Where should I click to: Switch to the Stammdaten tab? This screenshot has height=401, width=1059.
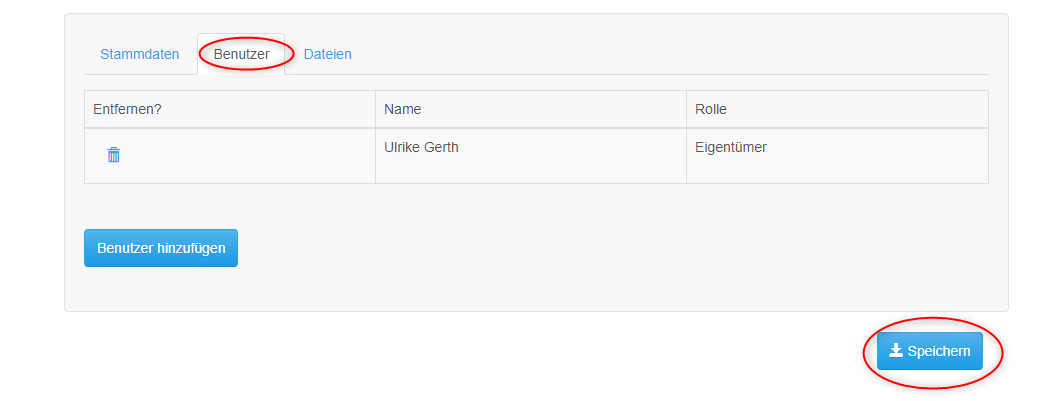(140, 54)
